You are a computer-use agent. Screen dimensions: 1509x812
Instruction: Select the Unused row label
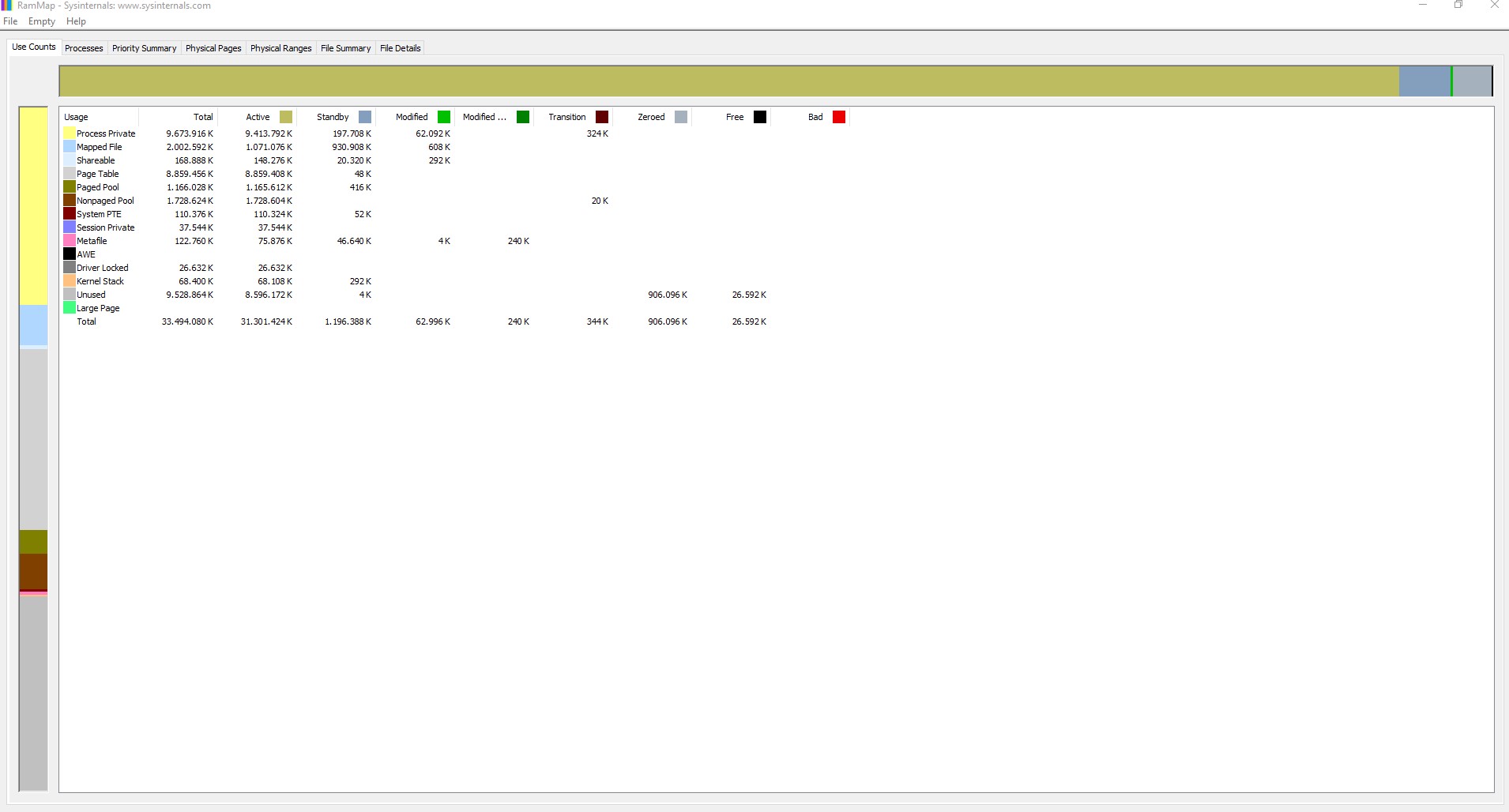[x=91, y=295]
